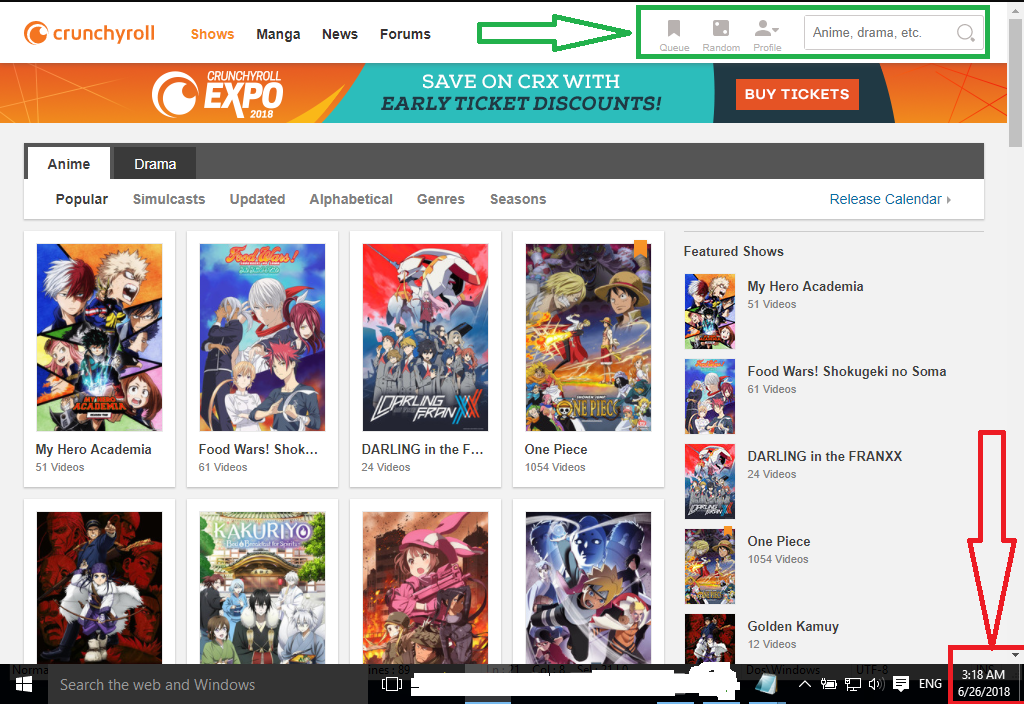Click the page vertical scrollbar

[1015, 82]
